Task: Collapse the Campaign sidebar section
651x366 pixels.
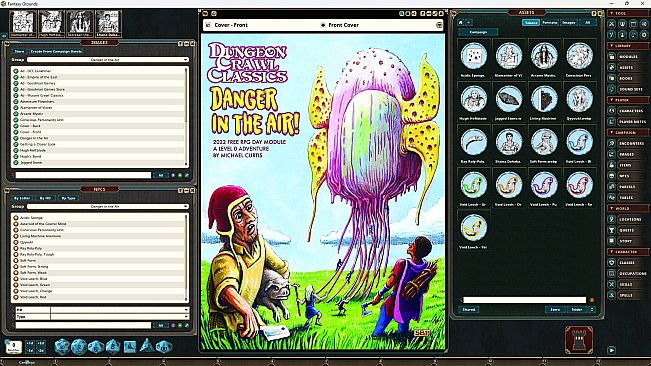Action: click(628, 132)
